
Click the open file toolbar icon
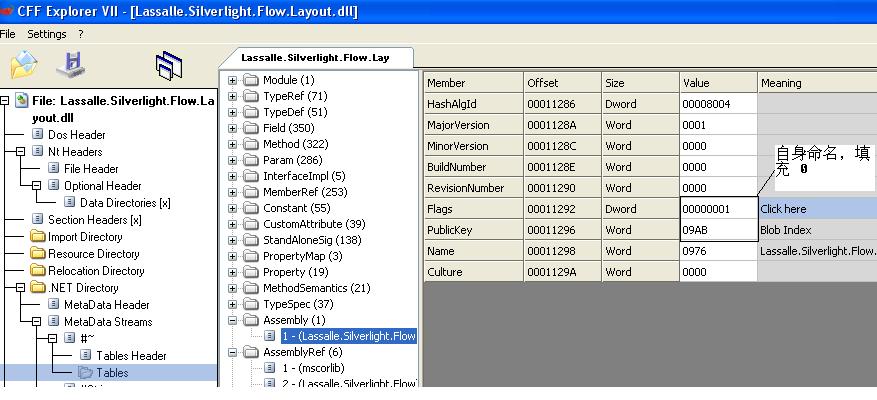[x=23, y=66]
